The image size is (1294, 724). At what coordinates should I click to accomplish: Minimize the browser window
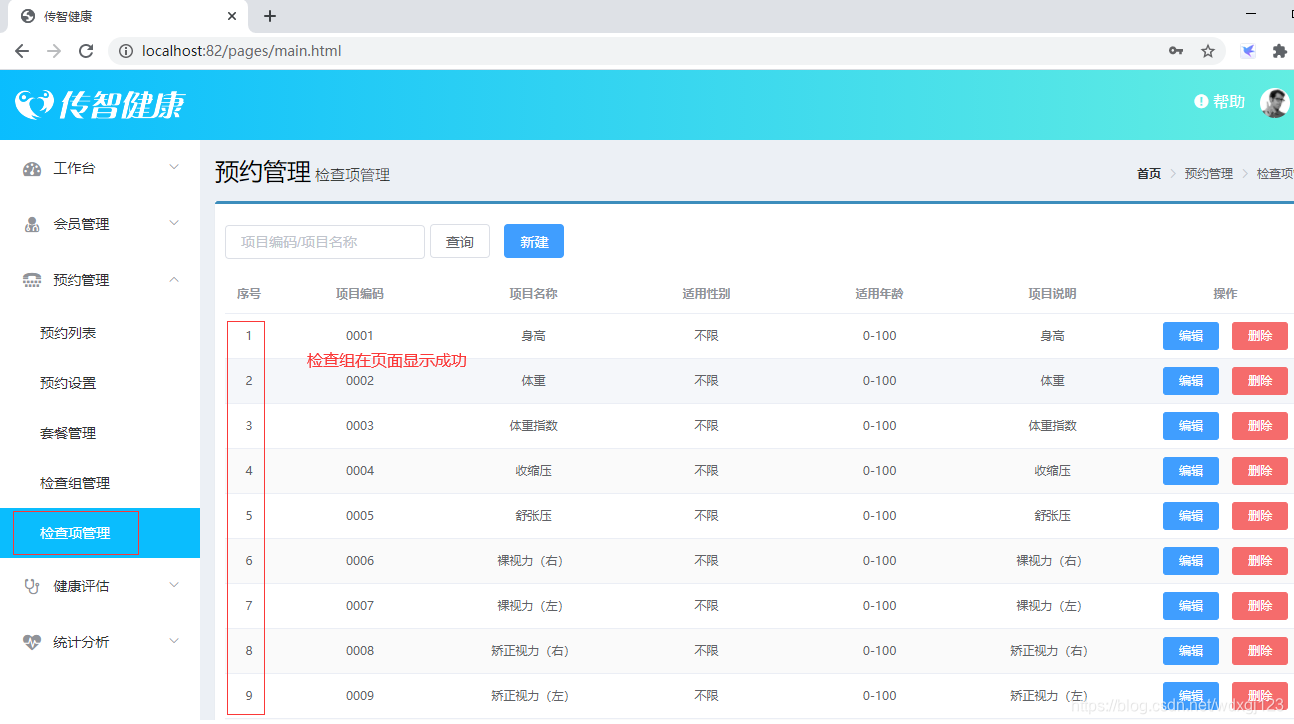coord(1251,13)
